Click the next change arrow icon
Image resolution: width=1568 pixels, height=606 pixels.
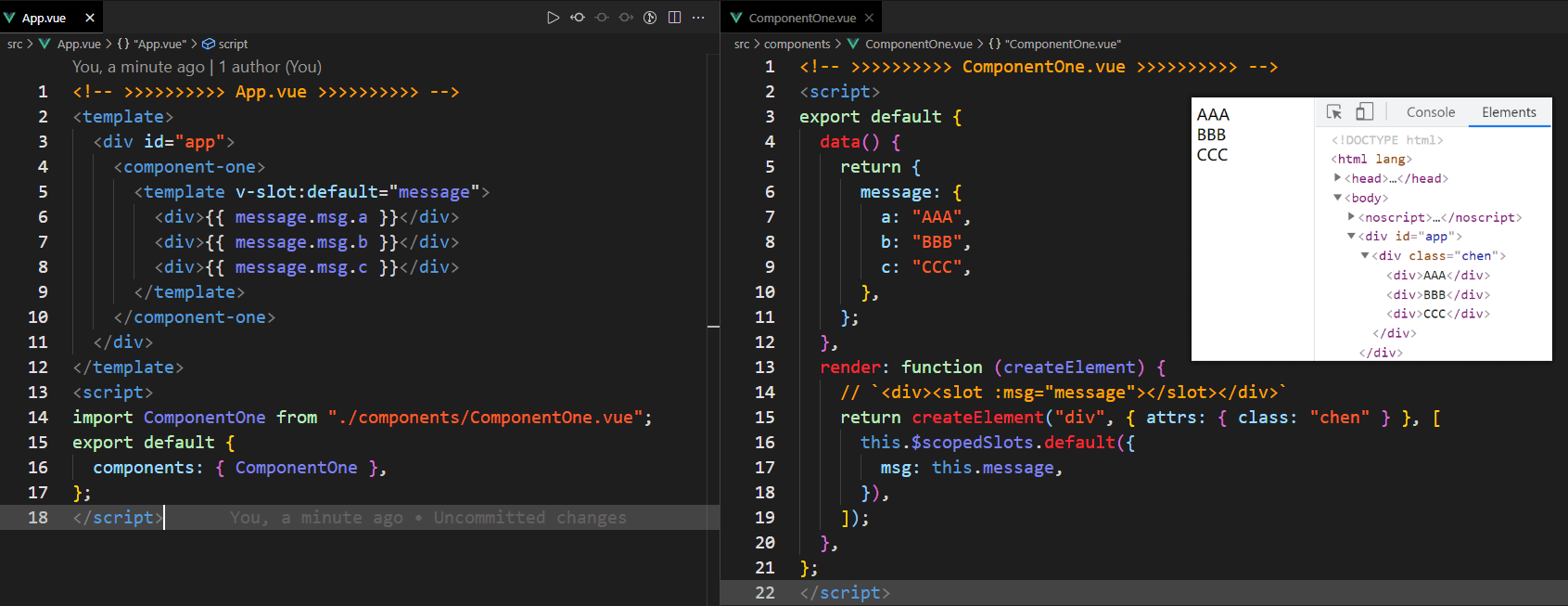click(626, 18)
